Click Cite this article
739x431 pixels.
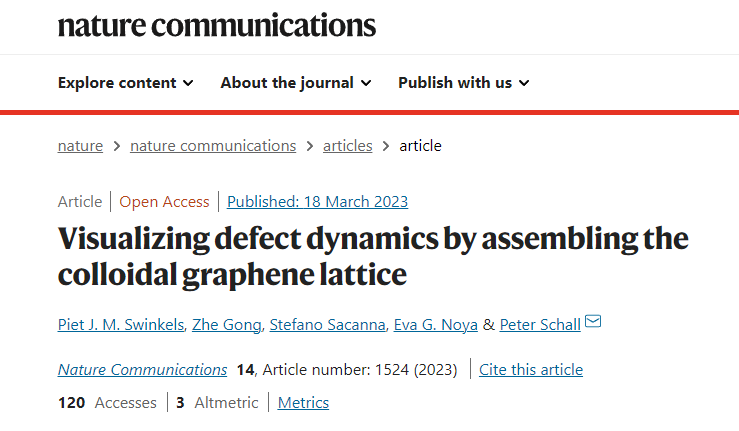[x=531, y=370]
